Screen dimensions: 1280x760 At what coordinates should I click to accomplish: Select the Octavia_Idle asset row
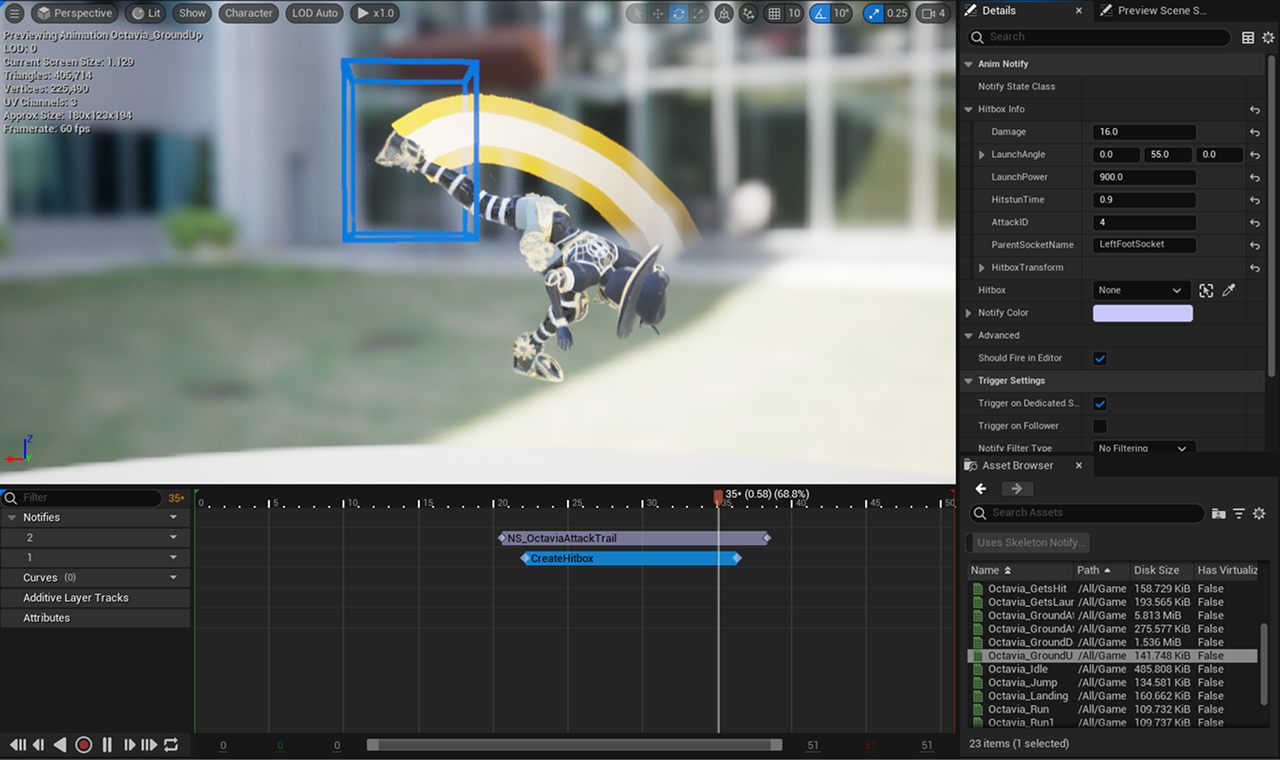pyautogui.click(x=1112, y=669)
